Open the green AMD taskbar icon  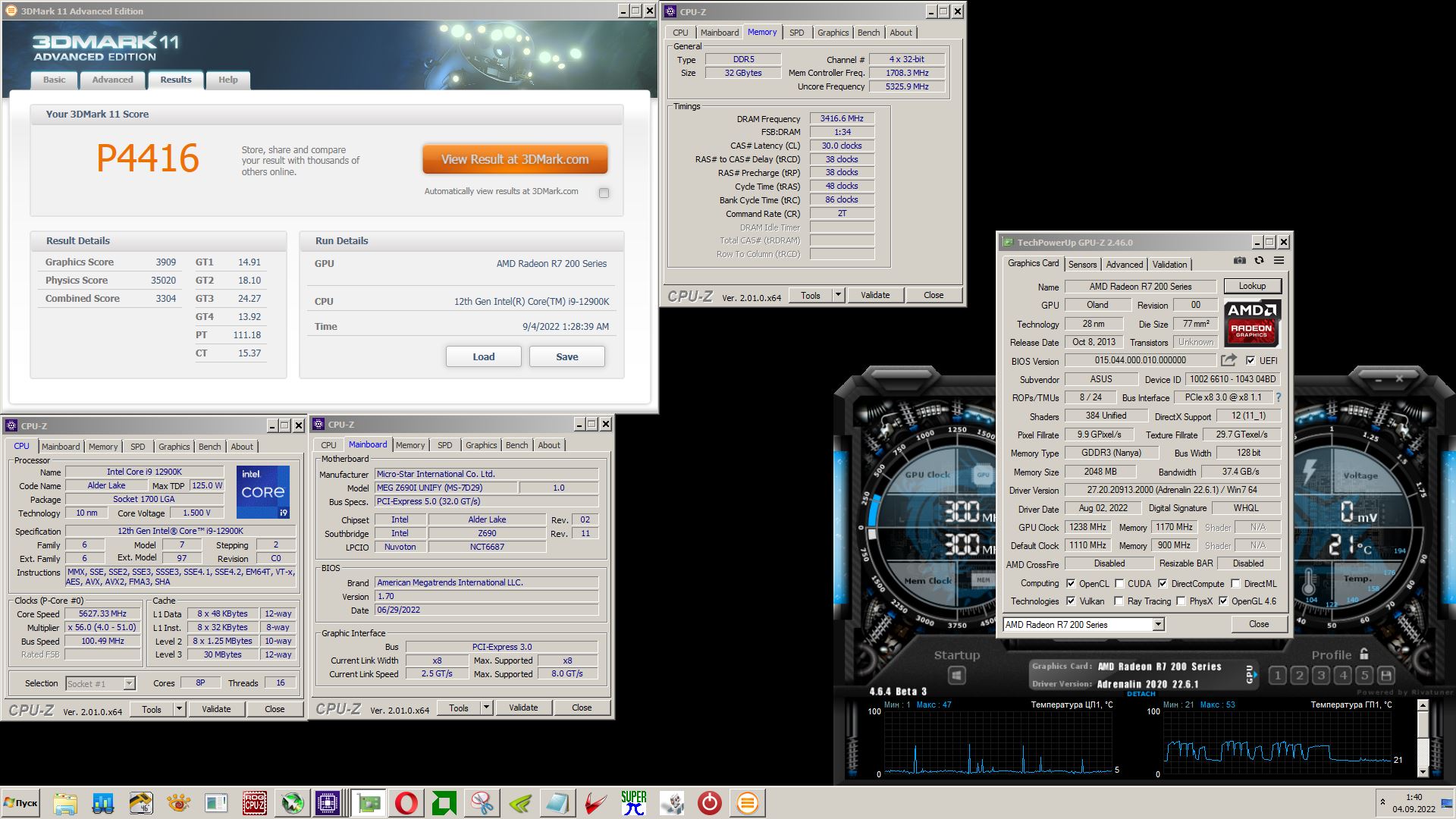point(444,803)
